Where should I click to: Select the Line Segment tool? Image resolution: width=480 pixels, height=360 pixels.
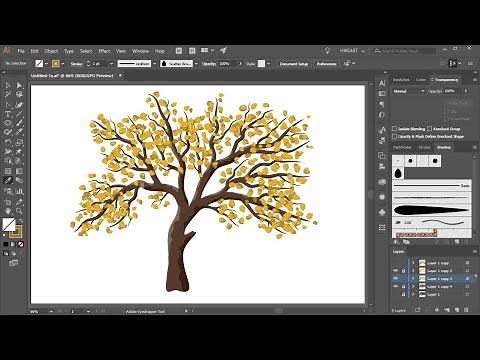pos(19,114)
